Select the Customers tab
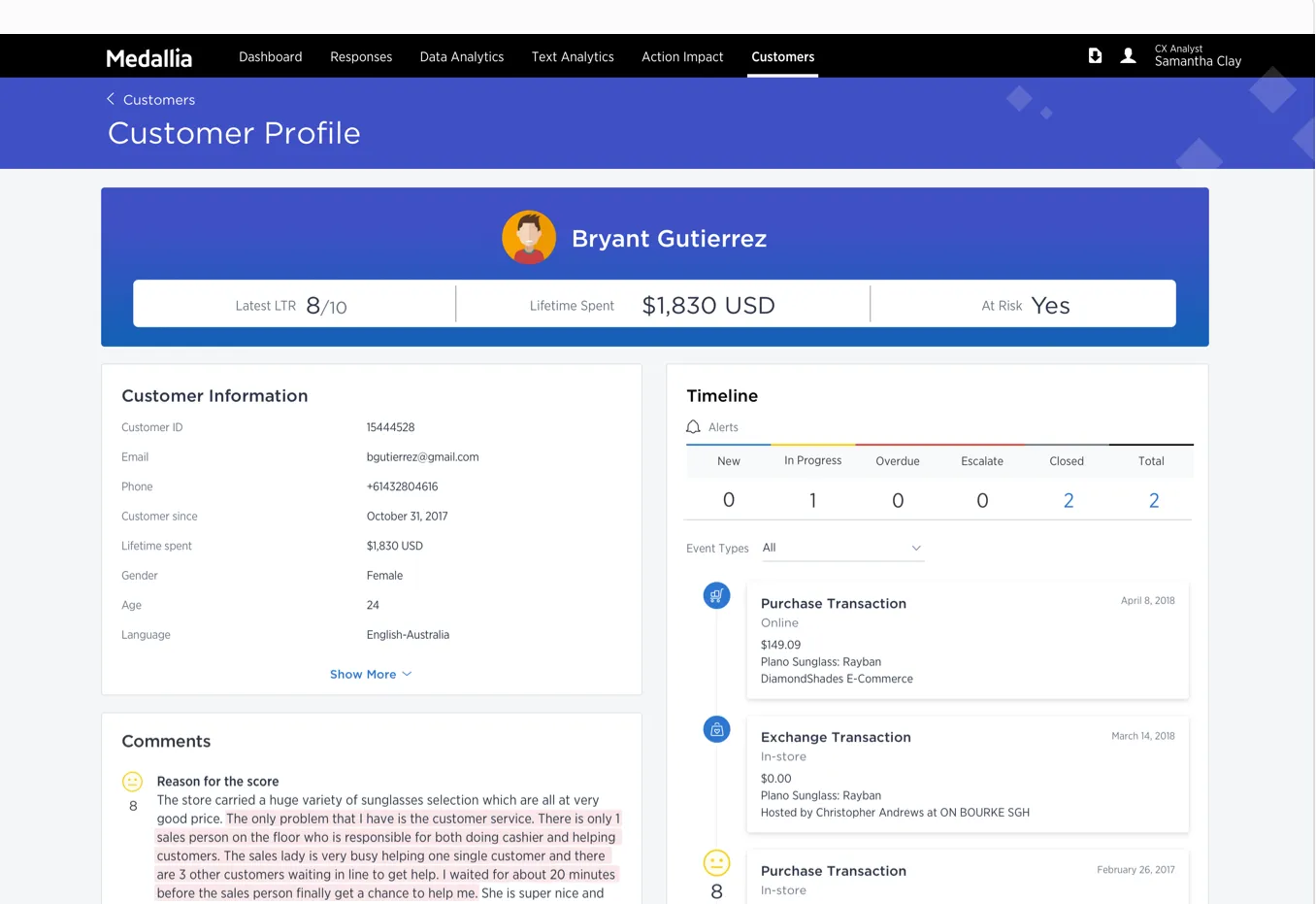Viewport: 1316px width, 904px height. pos(782,57)
